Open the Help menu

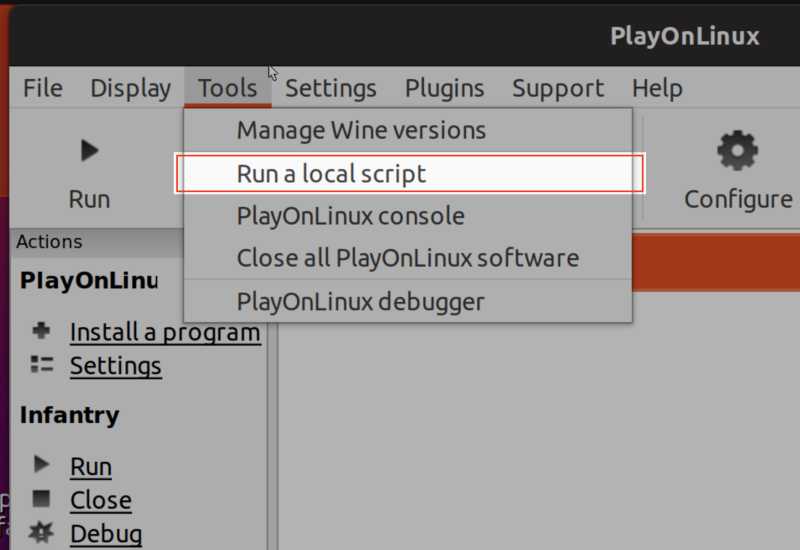click(657, 88)
